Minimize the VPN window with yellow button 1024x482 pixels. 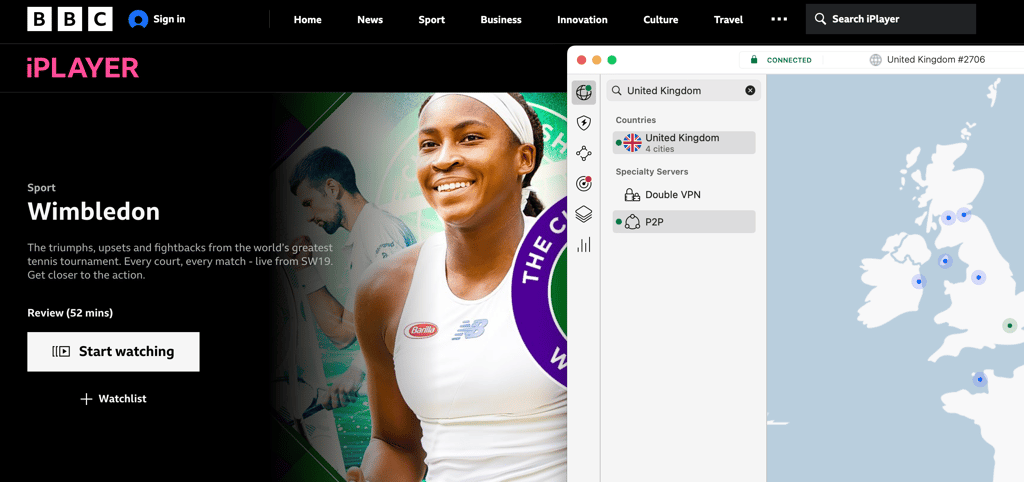[596, 60]
